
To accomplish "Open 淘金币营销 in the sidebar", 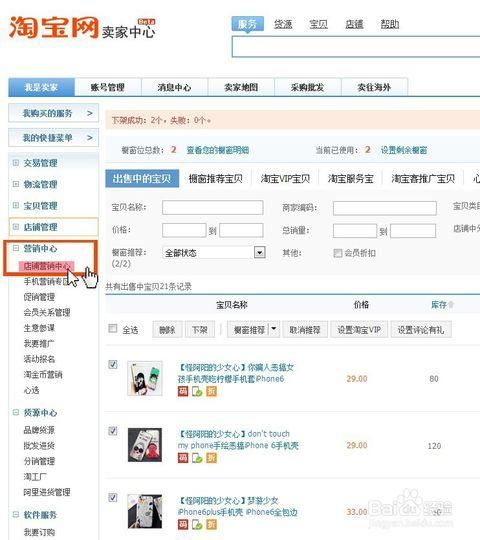I will click(x=43, y=374).
